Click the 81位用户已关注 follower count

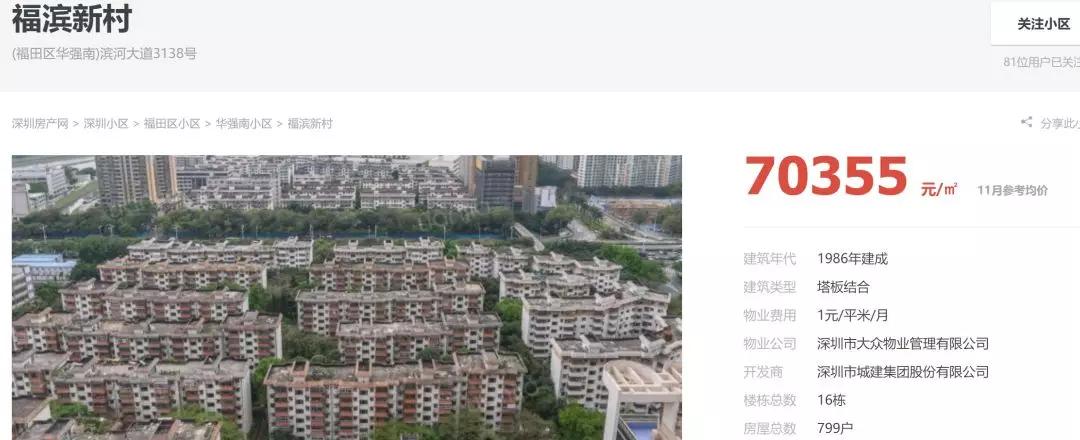pos(1041,62)
